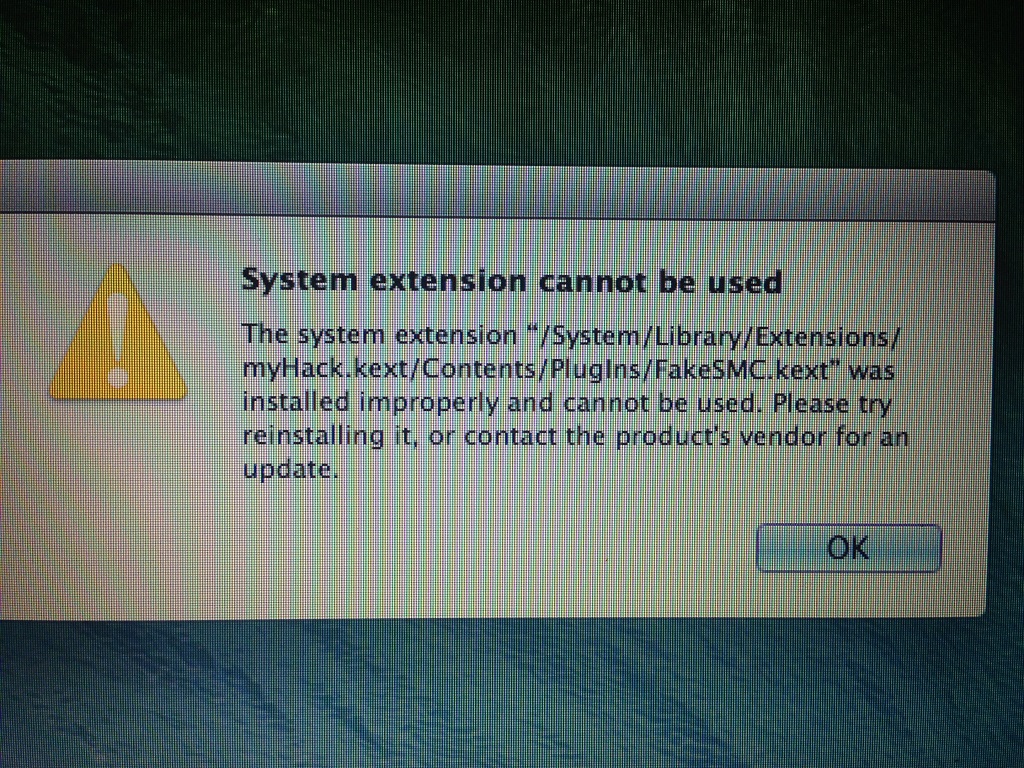Image resolution: width=1024 pixels, height=768 pixels.
Task: Click the OK button
Action: [x=848, y=548]
